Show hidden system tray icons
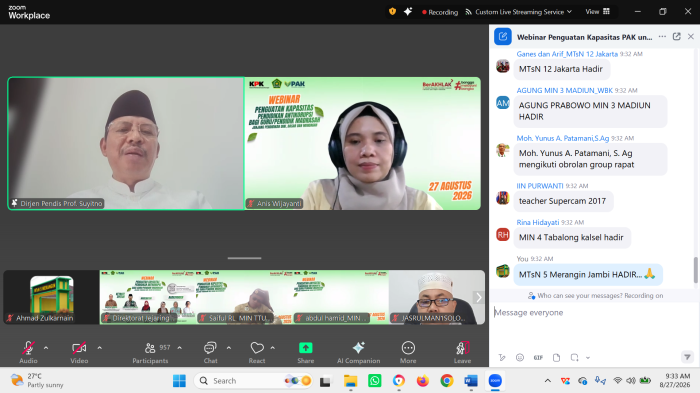This screenshot has height=393, width=700. [x=548, y=380]
